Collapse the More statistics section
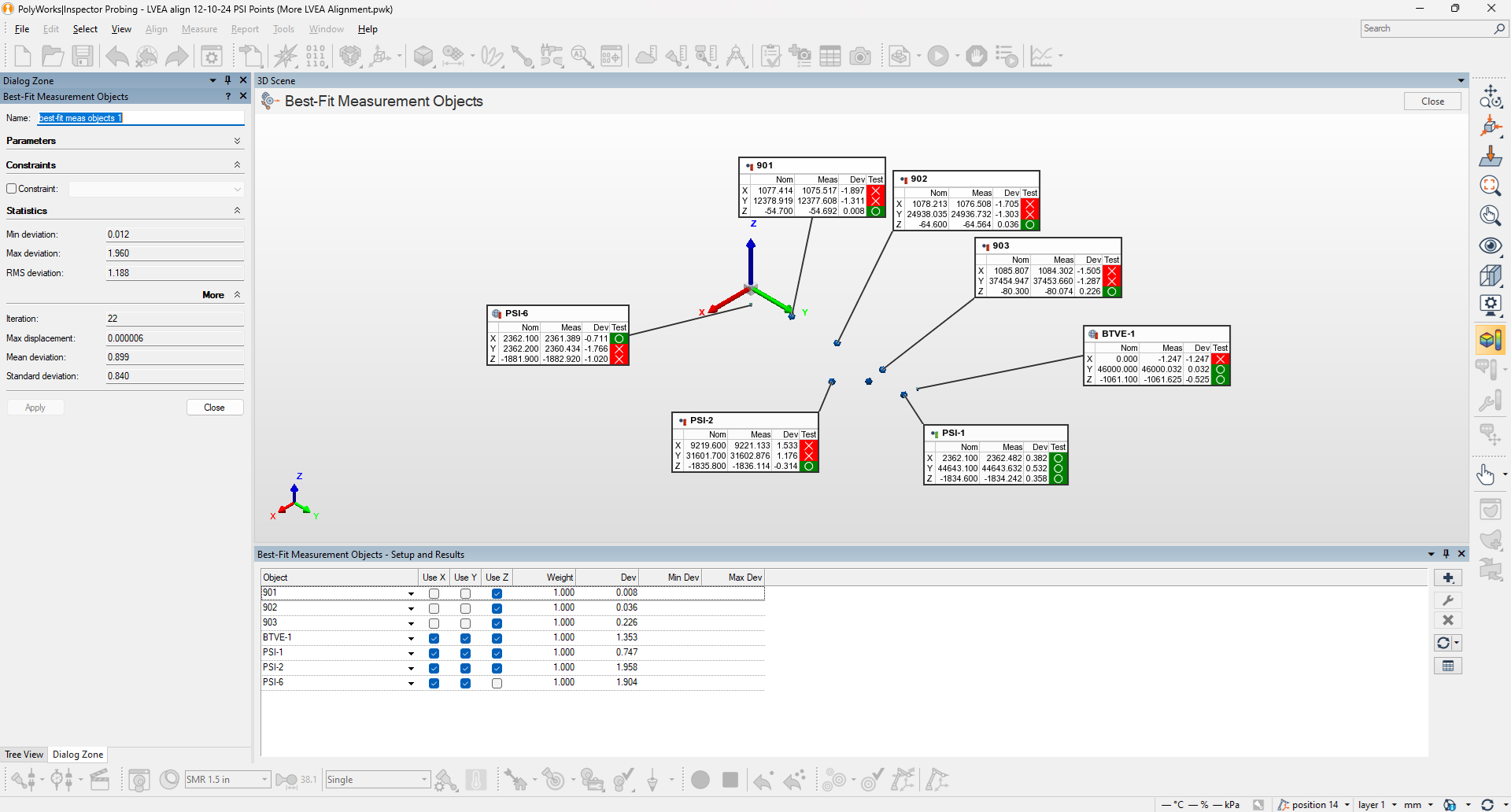Viewport: 1511px width, 812px height. pyautogui.click(x=237, y=295)
